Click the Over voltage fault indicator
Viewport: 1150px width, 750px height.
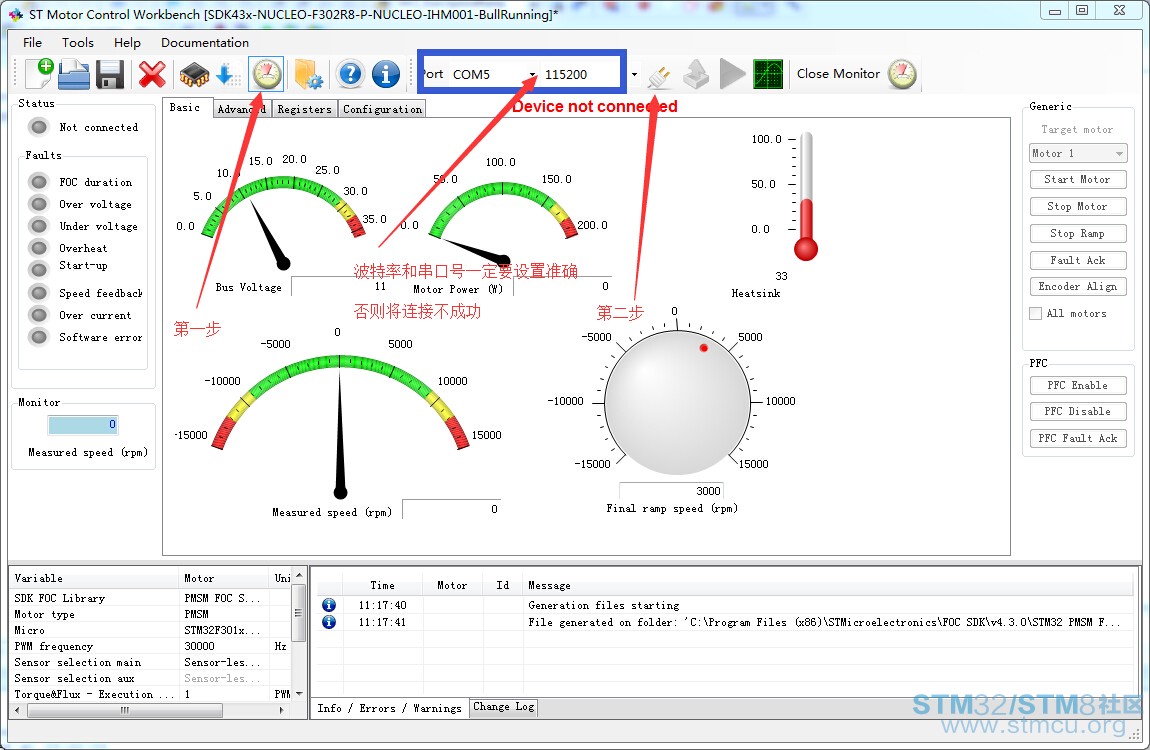39,204
